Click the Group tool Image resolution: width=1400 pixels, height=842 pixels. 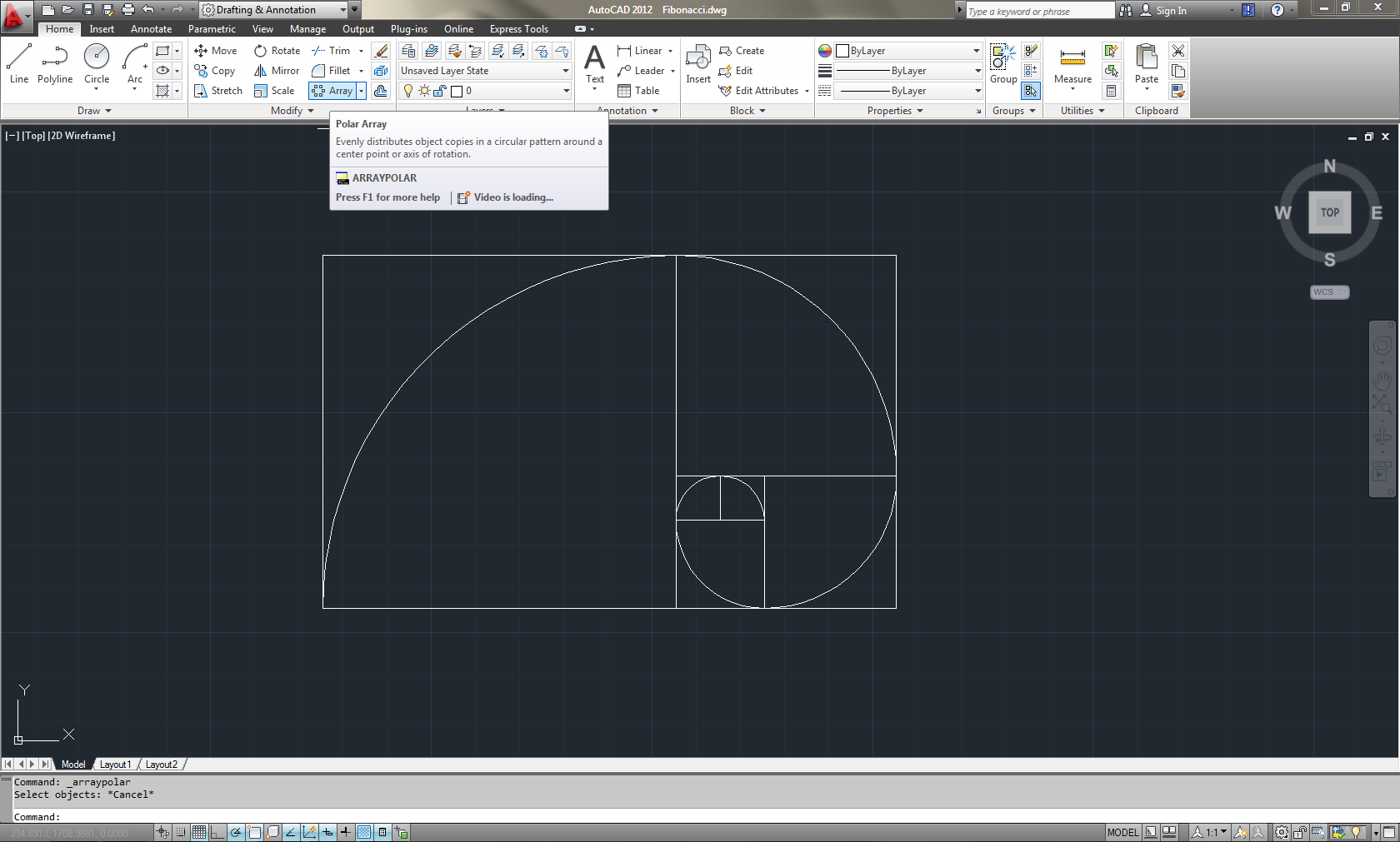tap(1003, 64)
